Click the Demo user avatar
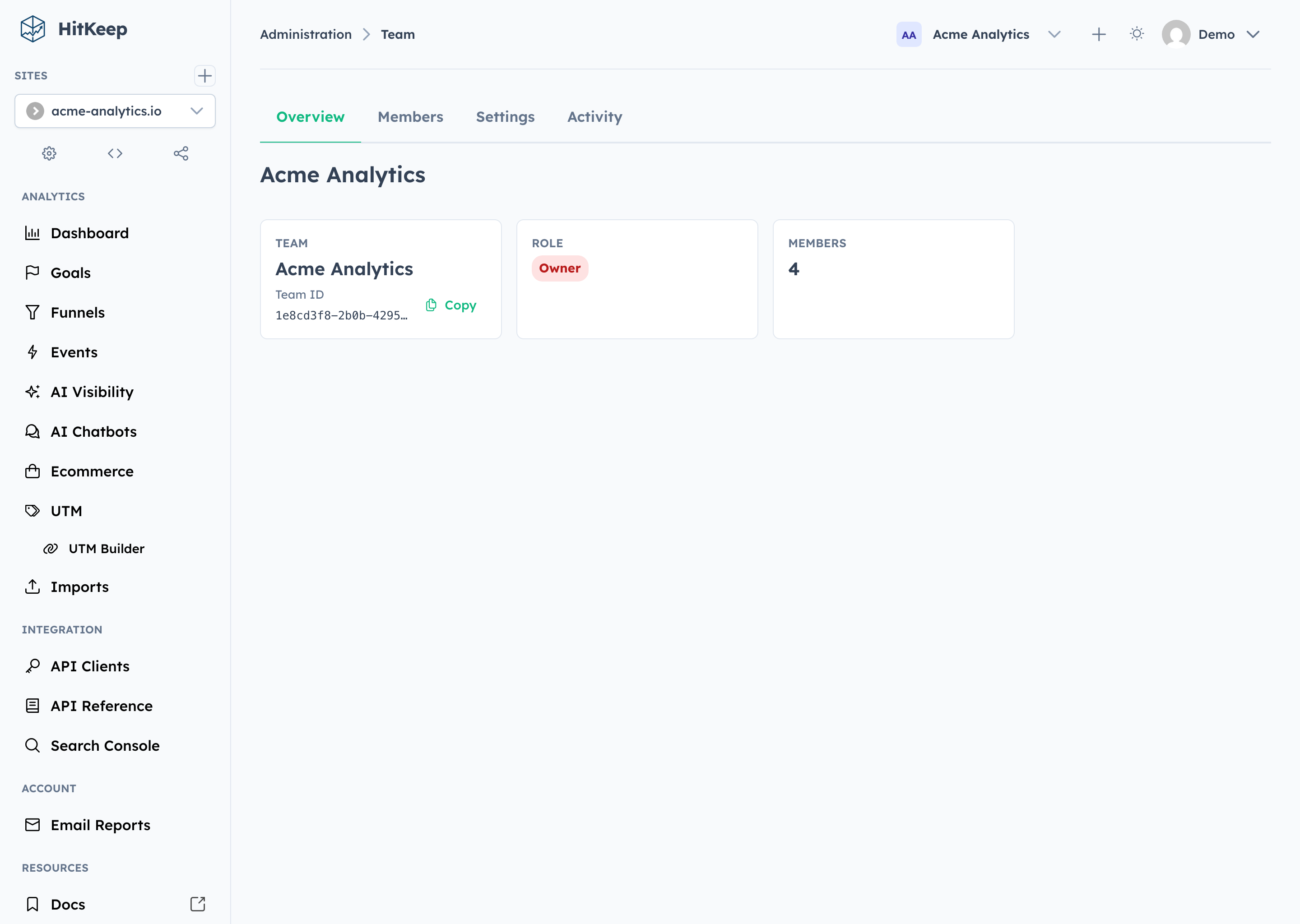The width and height of the screenshot is (1300, 924). click(x=1176, y=35)
